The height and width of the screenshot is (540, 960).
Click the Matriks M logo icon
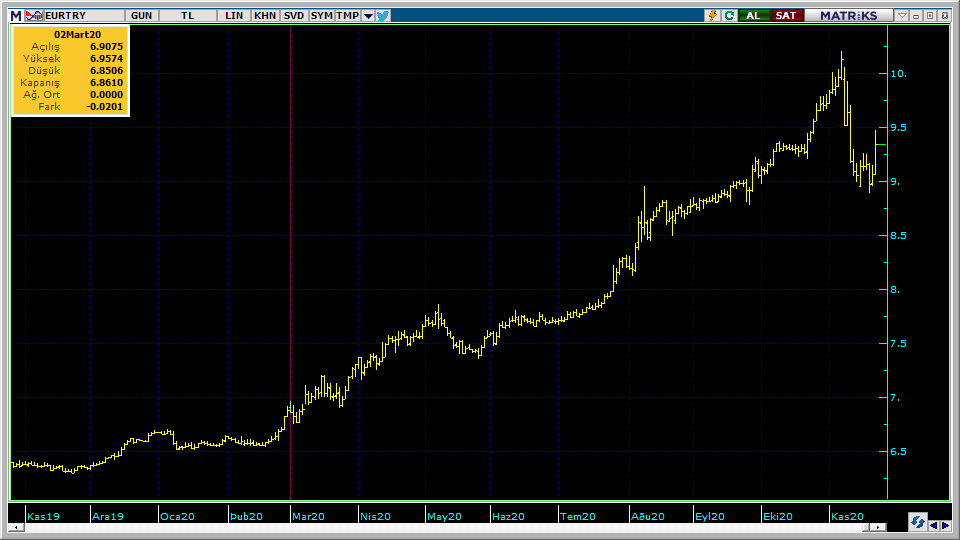(x=15, y=16)
